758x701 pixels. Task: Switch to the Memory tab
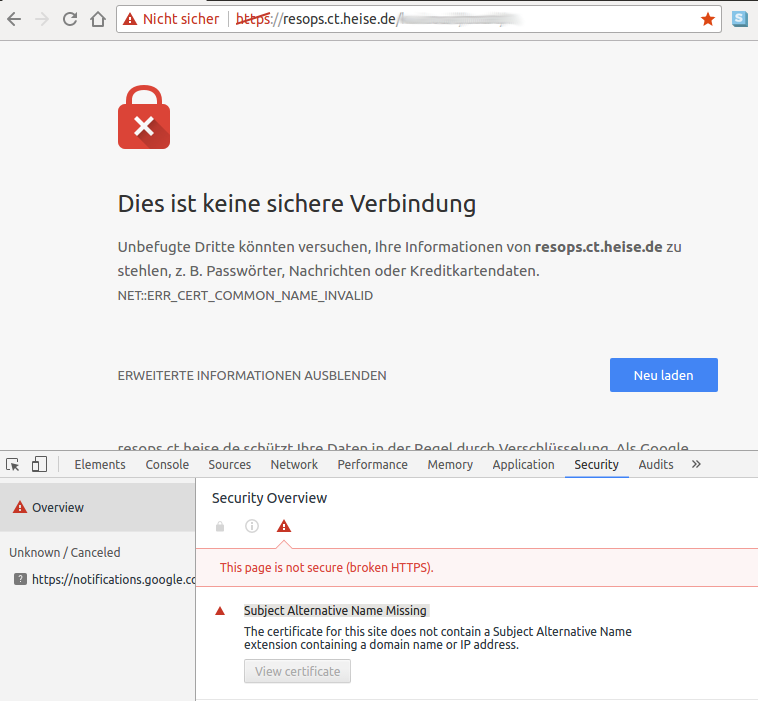click(x=450, y=465)
